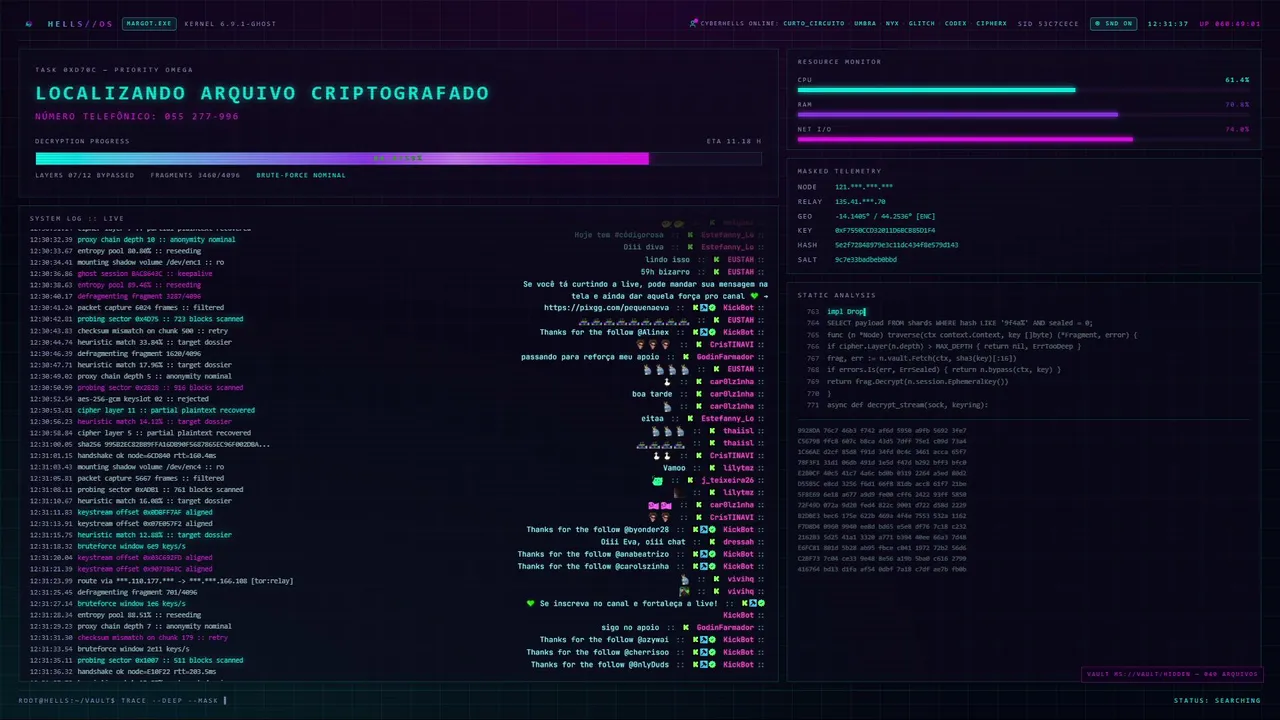Click the 'STATUS: SEARCHING' indicator
This screenshot has width=1280, height=720.
[x=1217, y=700]
